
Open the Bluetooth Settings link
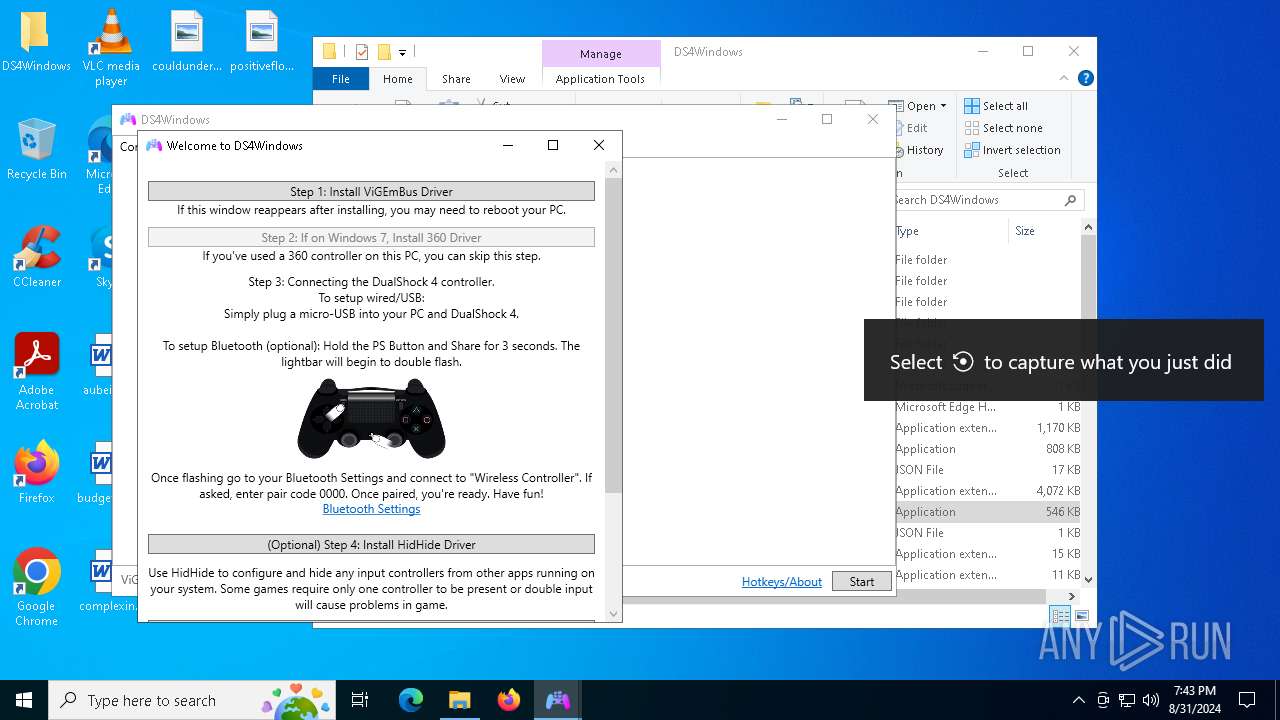tap(371, 509)
